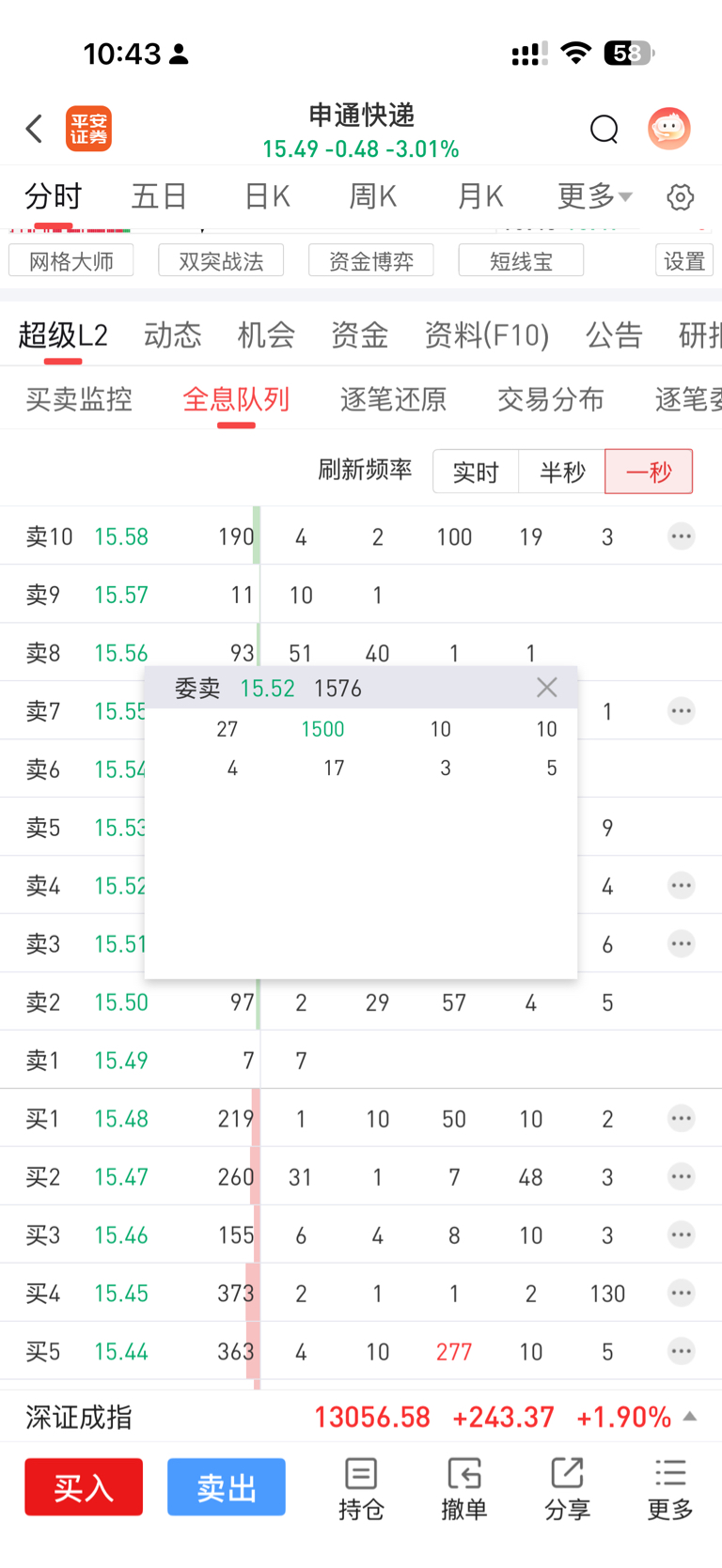Tap the back arrow icon
Screen dimensions: 722x1568
click(35, 129)
